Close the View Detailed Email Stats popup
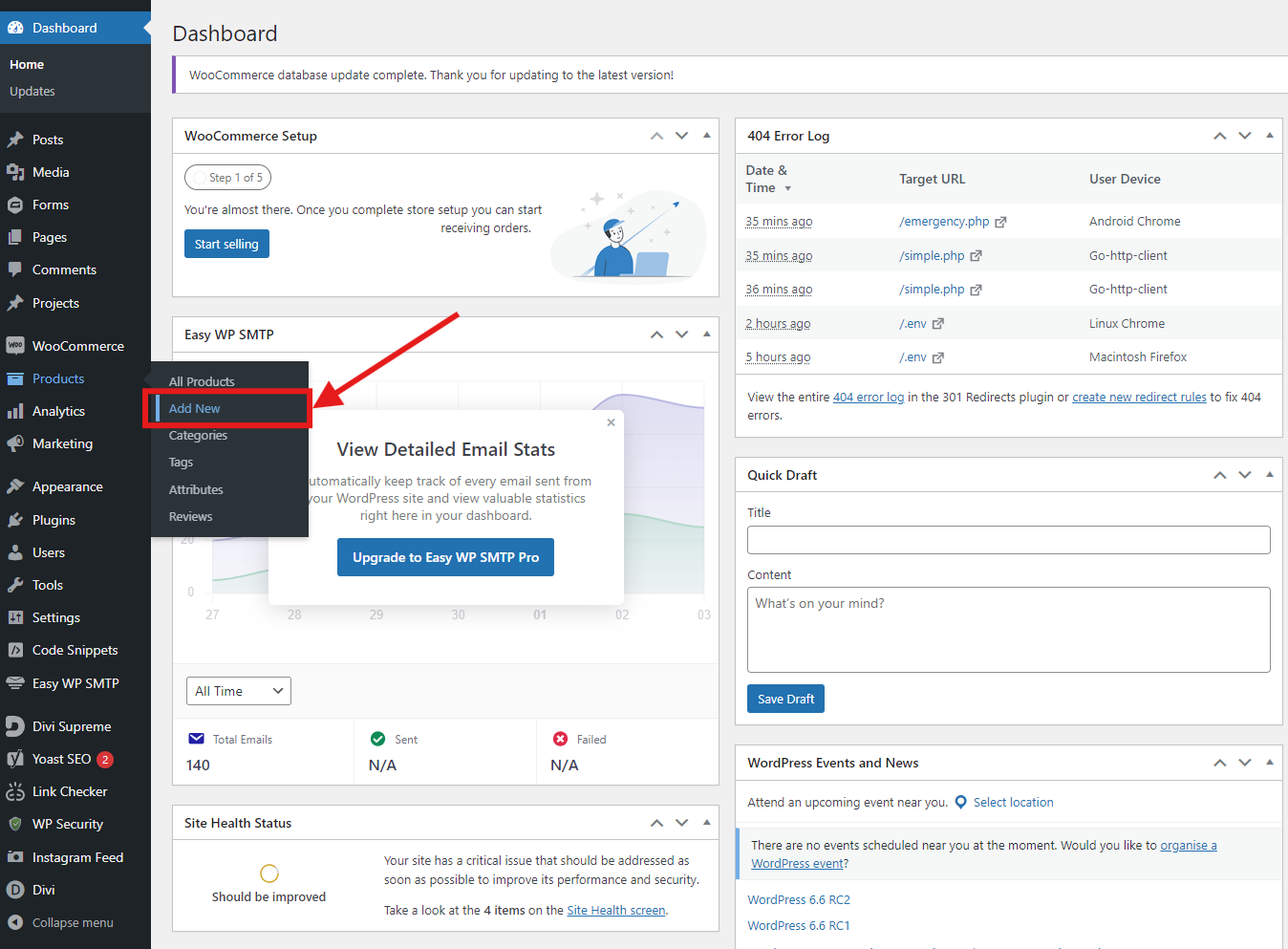Screen dimensions: 1288x949 612,422
